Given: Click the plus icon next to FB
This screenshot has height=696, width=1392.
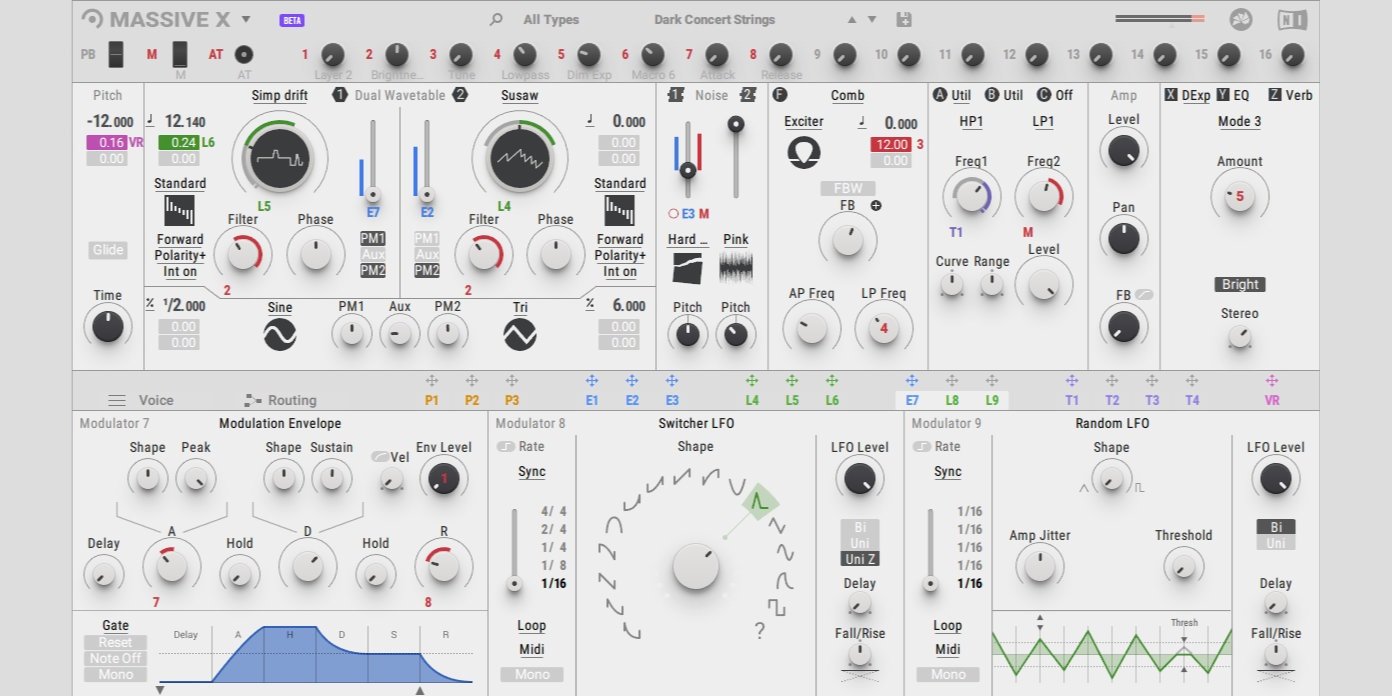Looking at the screenshot, I should click(876, 206).
